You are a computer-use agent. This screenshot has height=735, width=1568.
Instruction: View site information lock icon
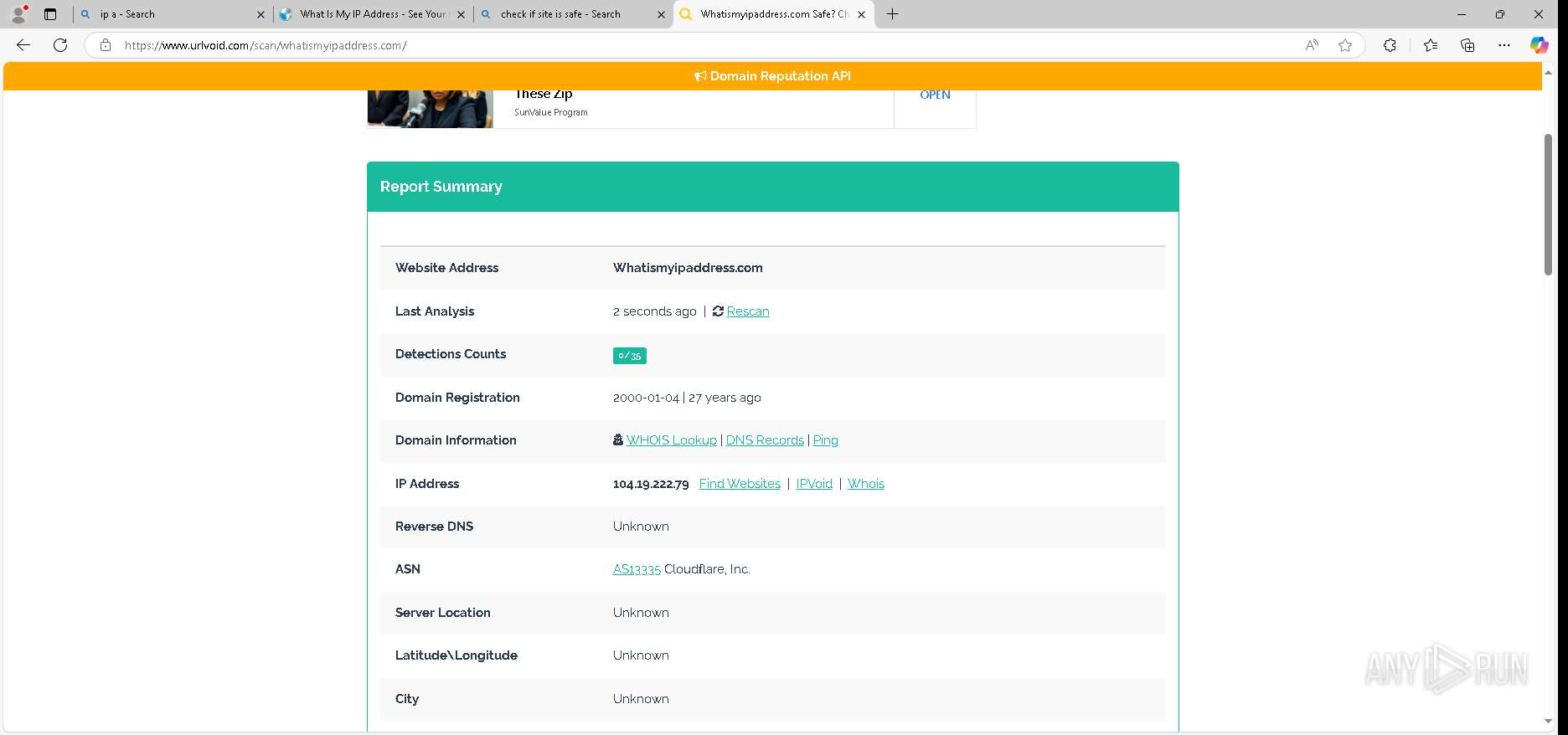[106, 45]
